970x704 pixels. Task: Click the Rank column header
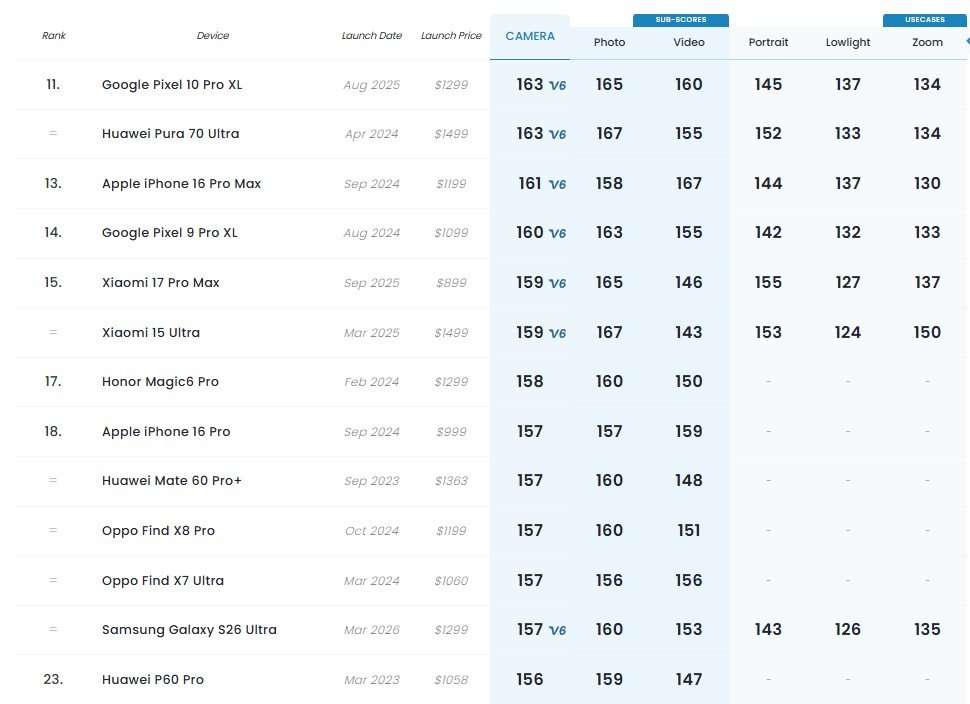coord(54,36)
